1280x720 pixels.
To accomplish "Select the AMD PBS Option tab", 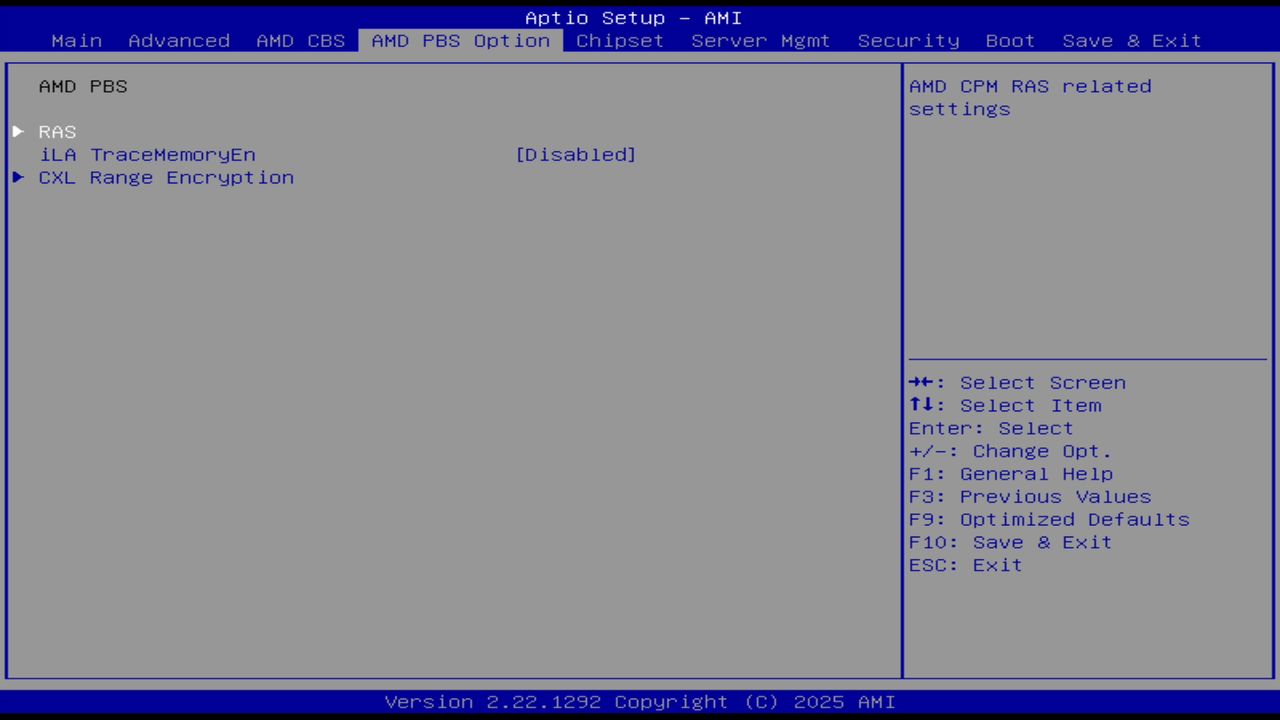I will (461, 41).
